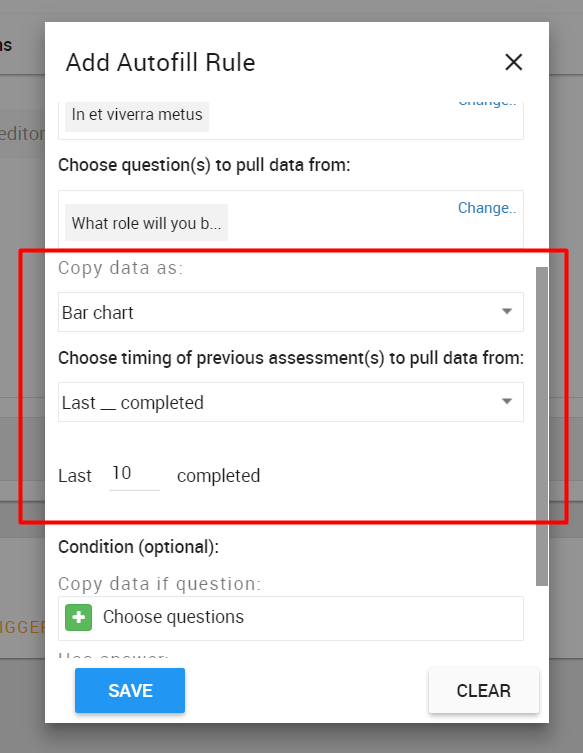Viewport: 583px width, 753px height.
Task: Click the Condition (optional) heading
Action: (x=138, y=547)
